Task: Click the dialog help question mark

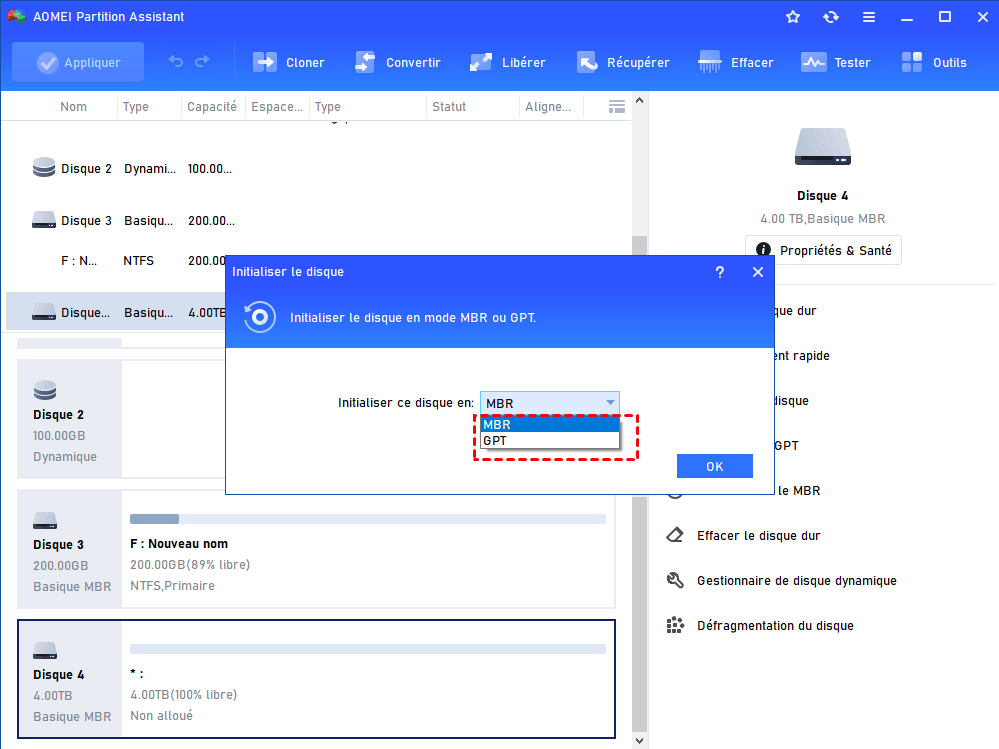Action: click(719, 272)
